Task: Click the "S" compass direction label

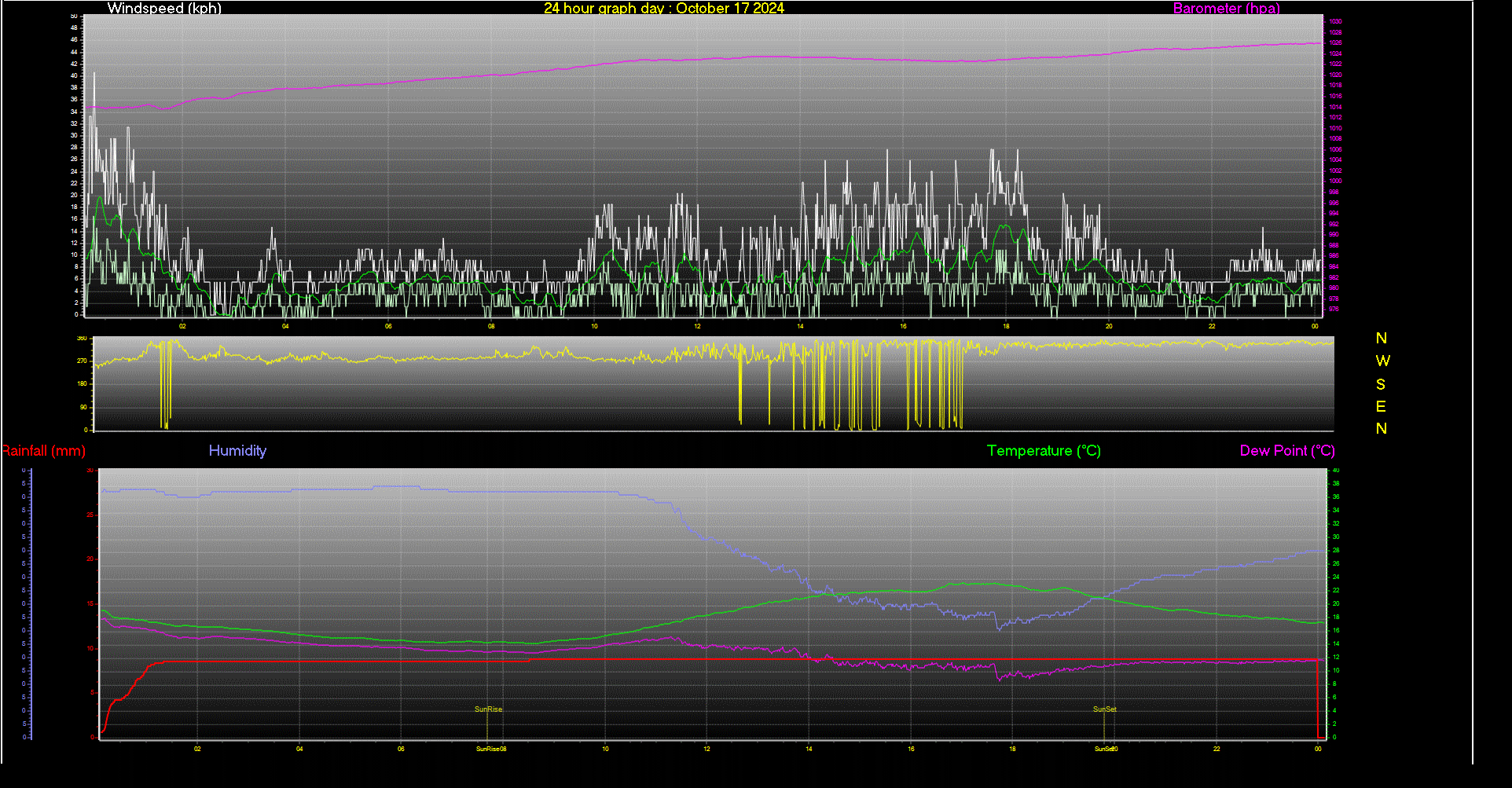Action: pyautogui.click(x=1381, y=384)
